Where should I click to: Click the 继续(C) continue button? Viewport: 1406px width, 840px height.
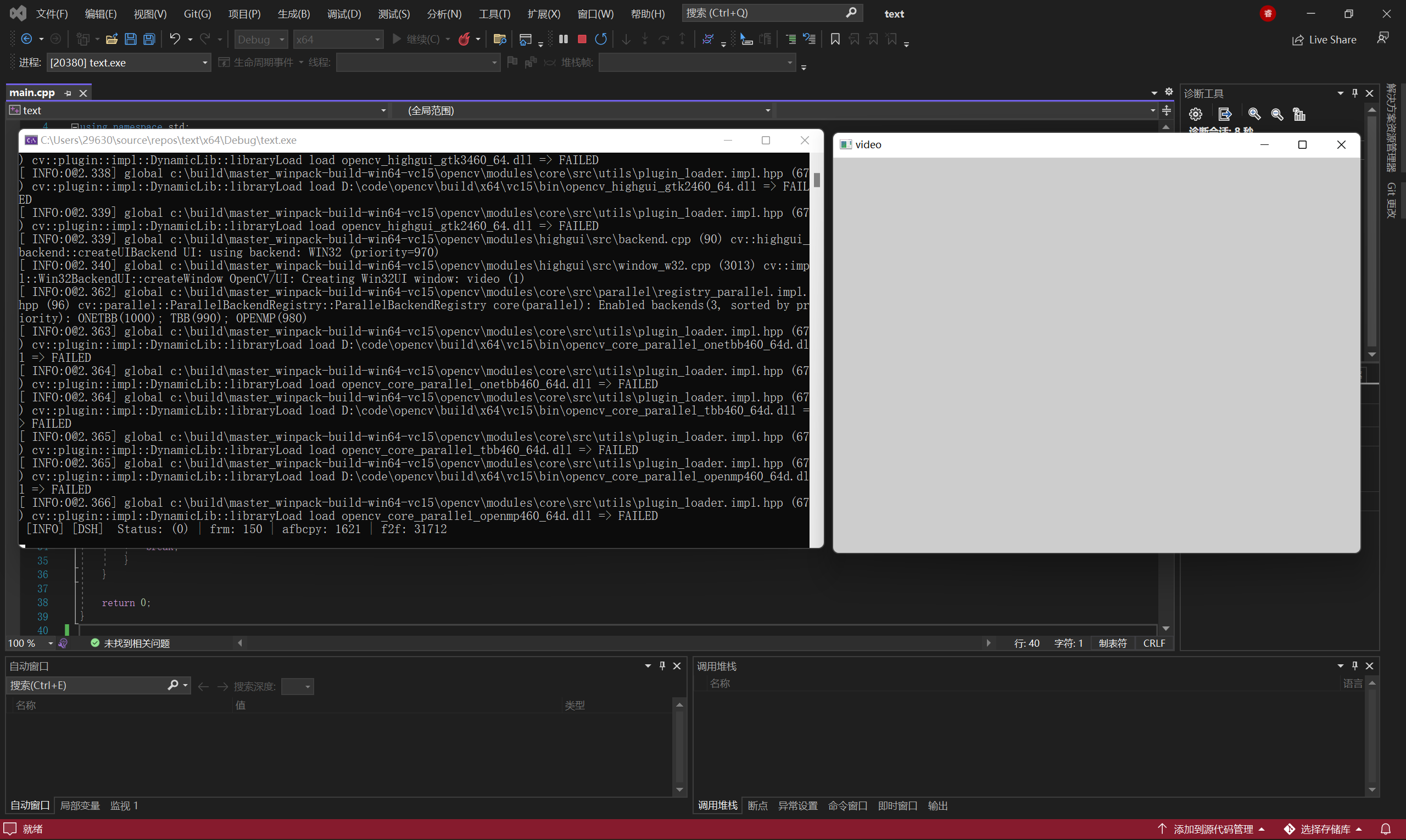pyautogui.click(x=416, y=39)
